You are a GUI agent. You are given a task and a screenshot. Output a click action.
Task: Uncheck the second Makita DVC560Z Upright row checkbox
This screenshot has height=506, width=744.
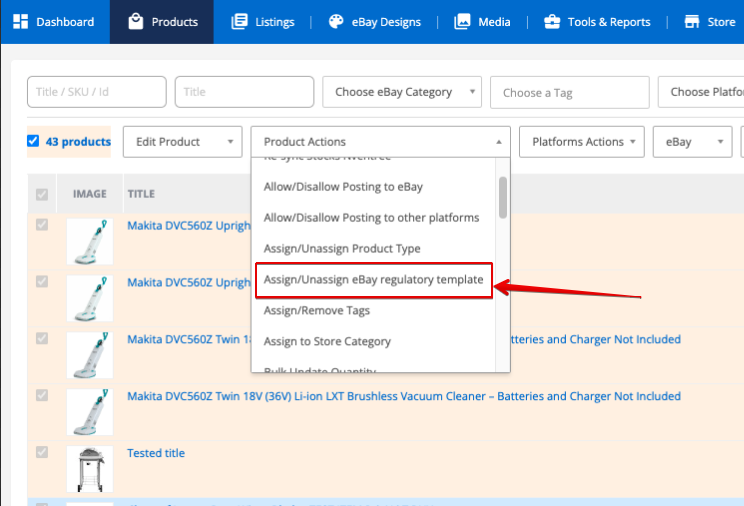pos(42,281)
